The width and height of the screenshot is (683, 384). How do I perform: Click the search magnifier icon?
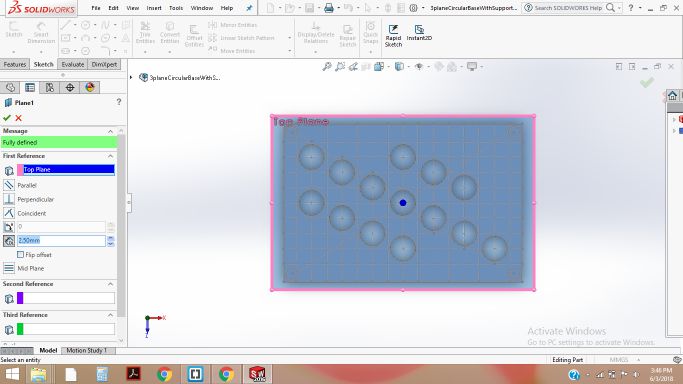(610, 7)
